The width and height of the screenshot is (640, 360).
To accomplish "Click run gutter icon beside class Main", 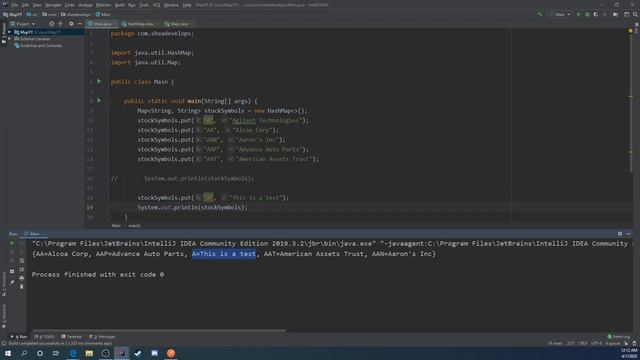I will point(99,81).
